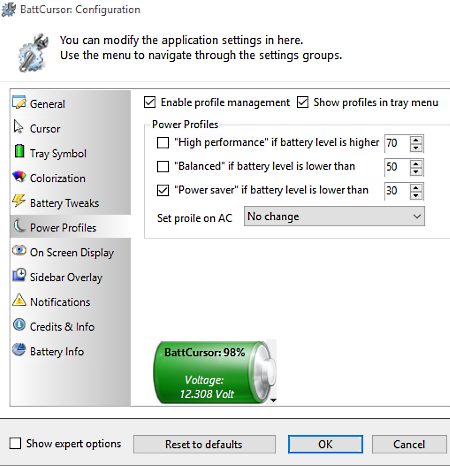Switch to Battery Tweaks section

[70, 203]
